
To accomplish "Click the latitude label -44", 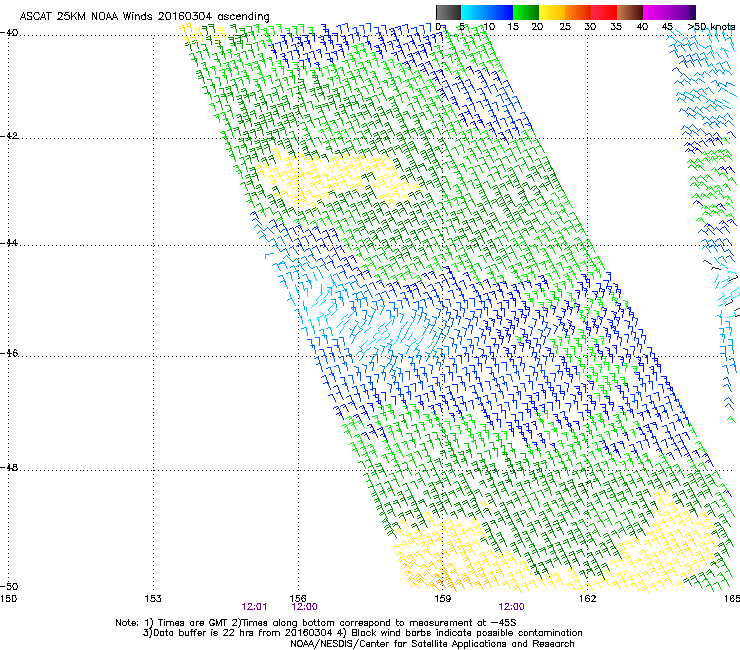I will (x=9, y=243).
